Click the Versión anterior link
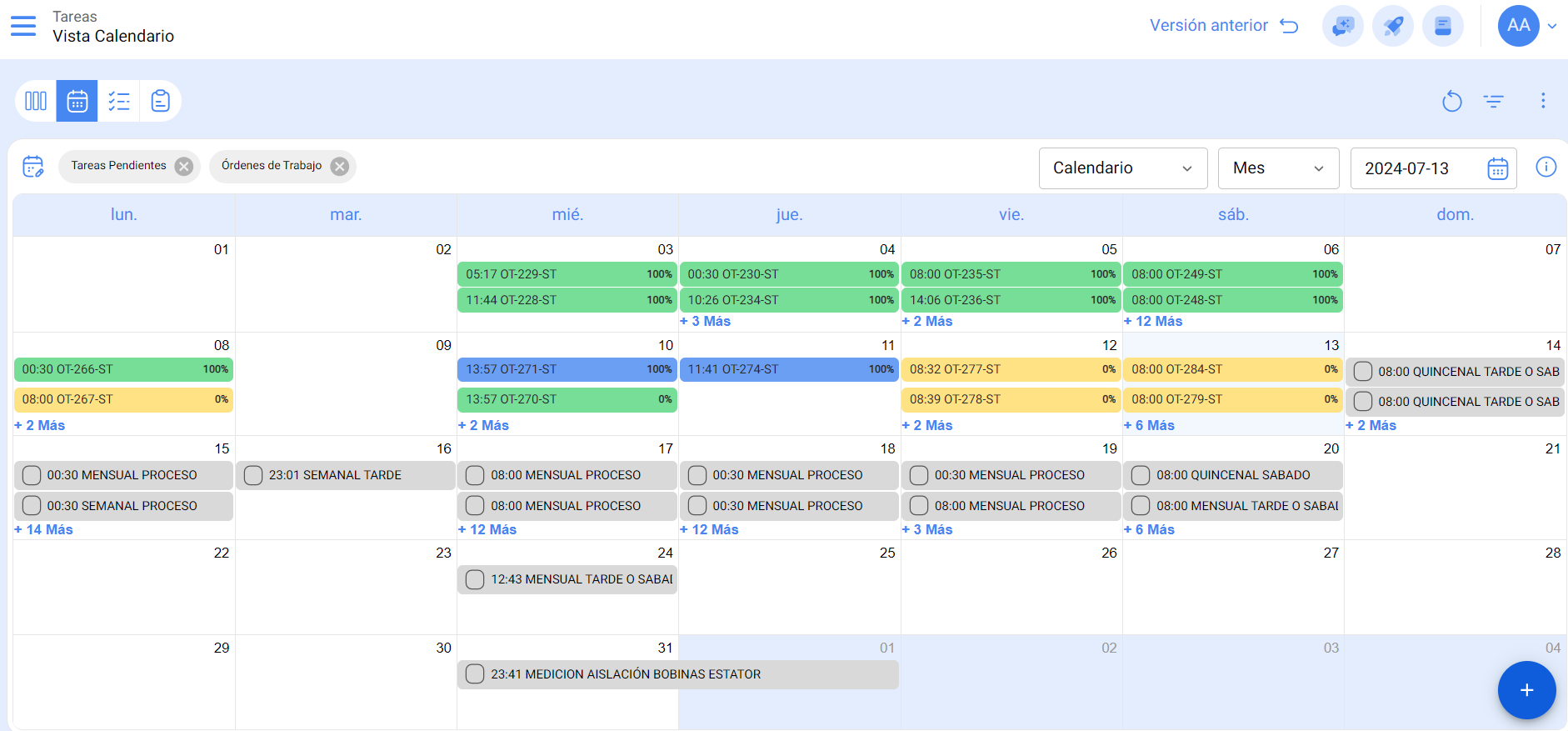This screenshot has width=1568, height=731. pyautogui.click(x=1223, y=26)
